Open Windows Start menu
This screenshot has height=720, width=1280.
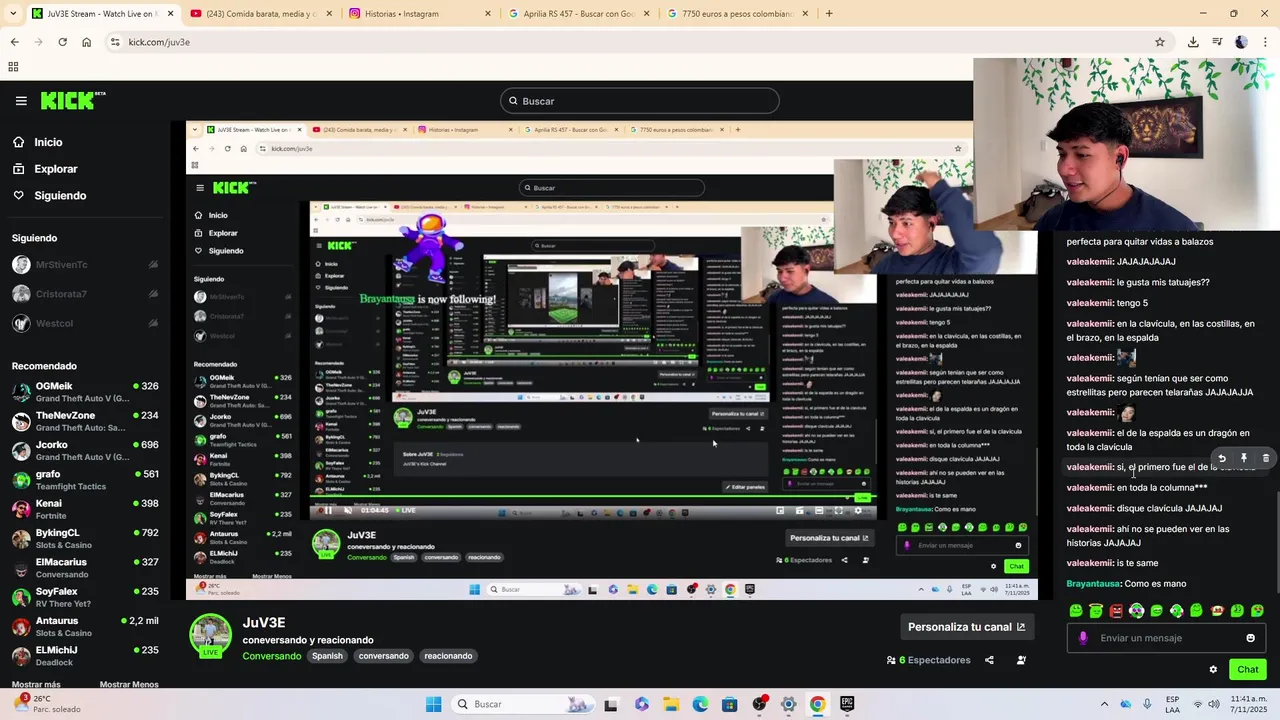(x=433, y=704)
